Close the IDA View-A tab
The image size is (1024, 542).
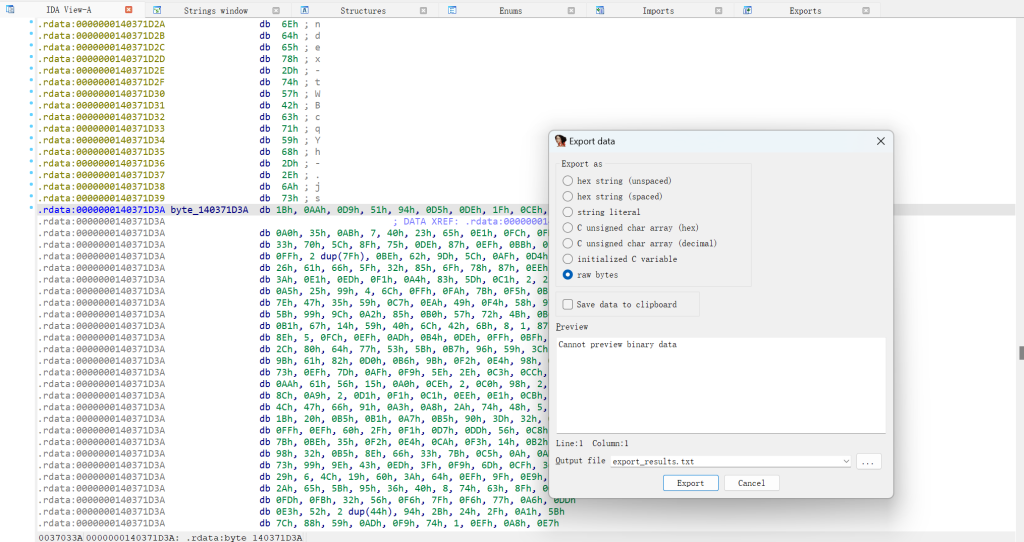click(x=128, y=10)
